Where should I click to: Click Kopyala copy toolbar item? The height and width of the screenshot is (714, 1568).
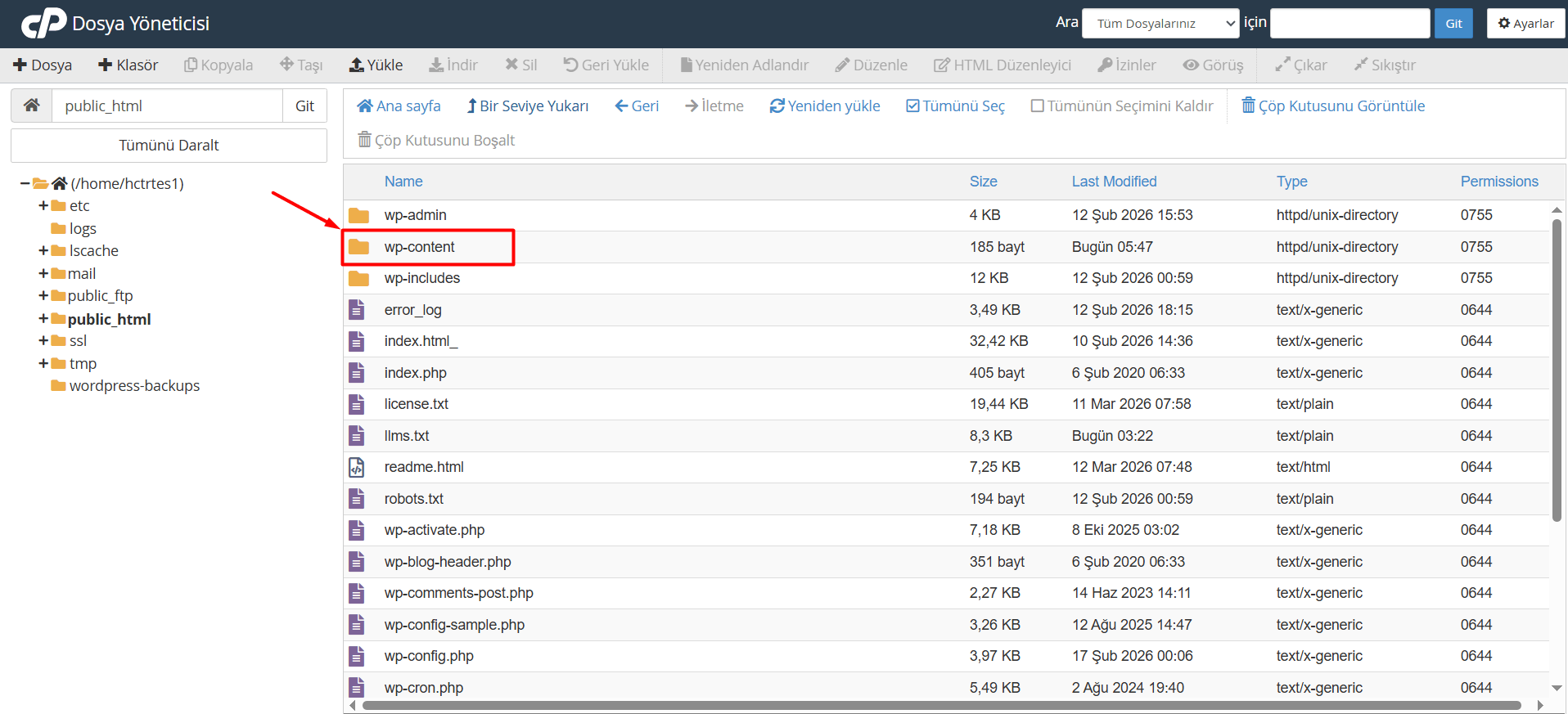[x=219, y=65]
